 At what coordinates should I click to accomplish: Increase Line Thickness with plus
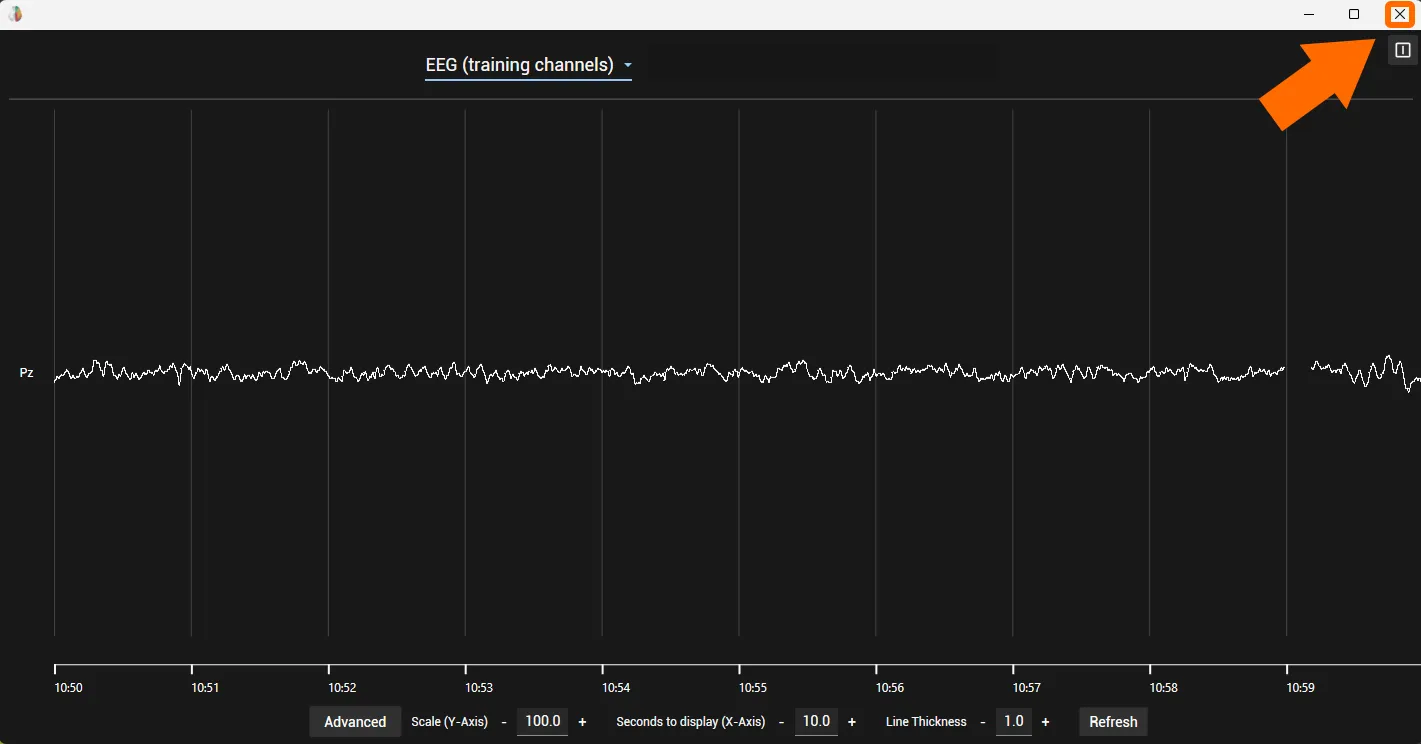coord(1045,722)
